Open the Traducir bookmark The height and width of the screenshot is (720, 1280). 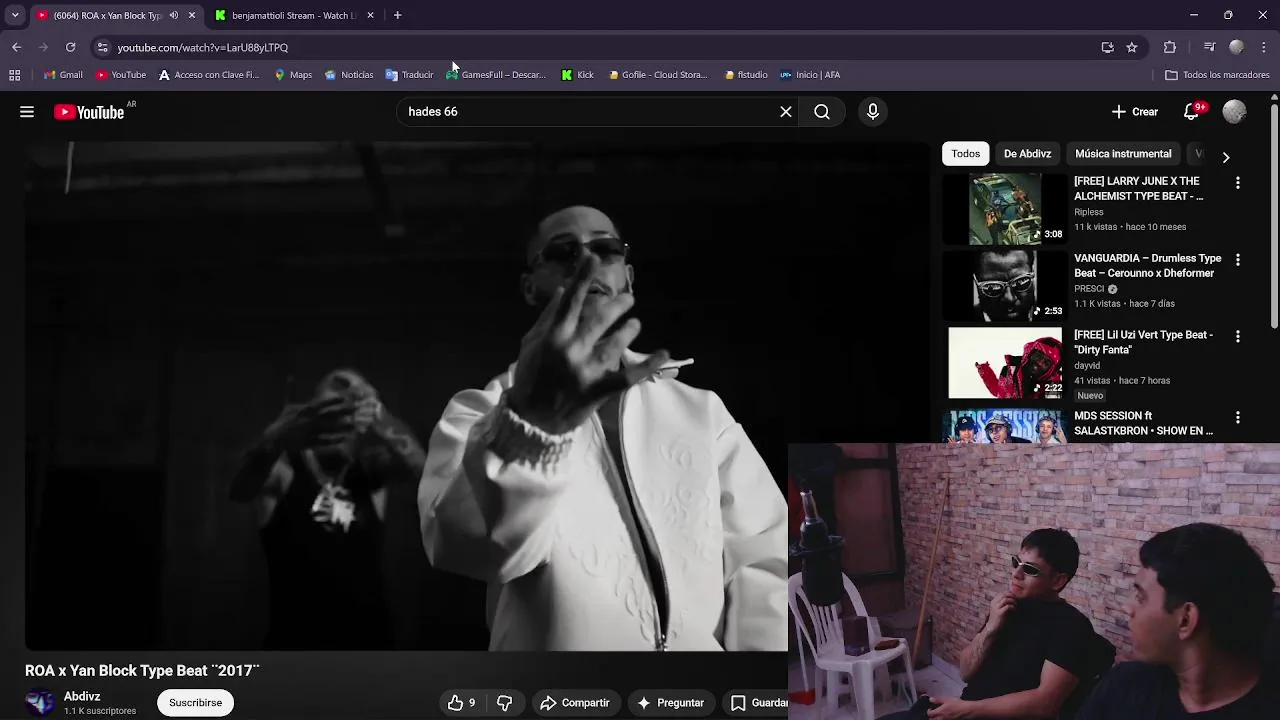tap(409, 75)
